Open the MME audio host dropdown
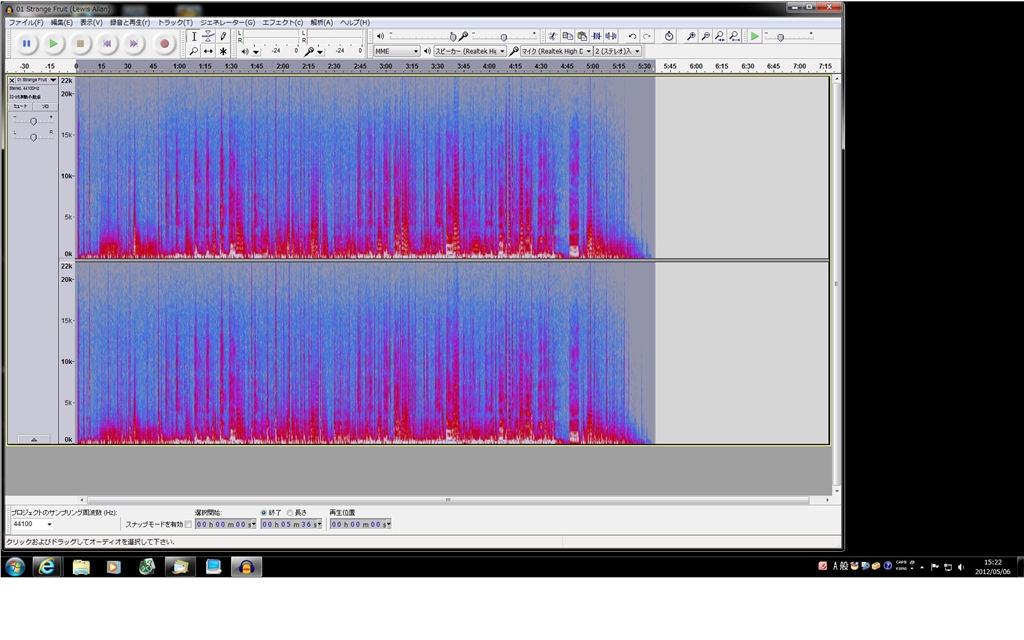Viewport: 1024px width, 640px height. click(396, 51)
